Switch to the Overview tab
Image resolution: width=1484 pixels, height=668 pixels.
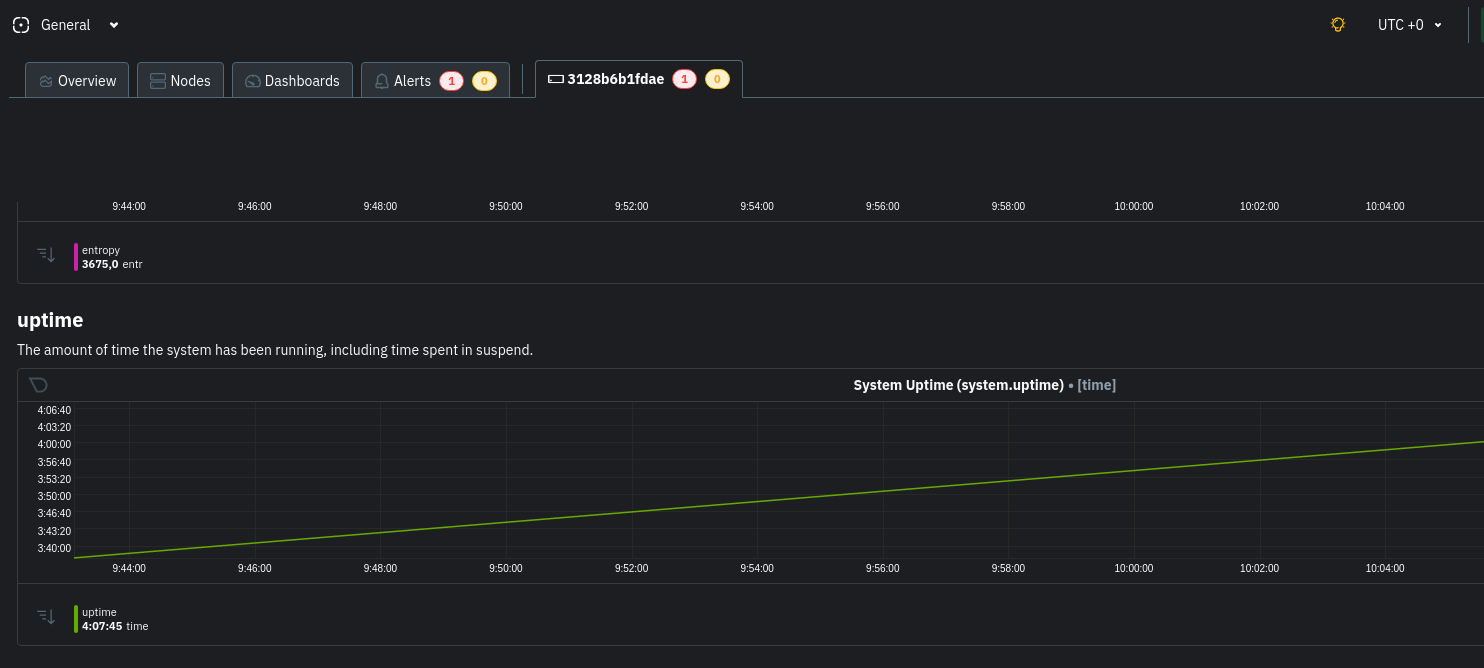[x=78, y=80]
